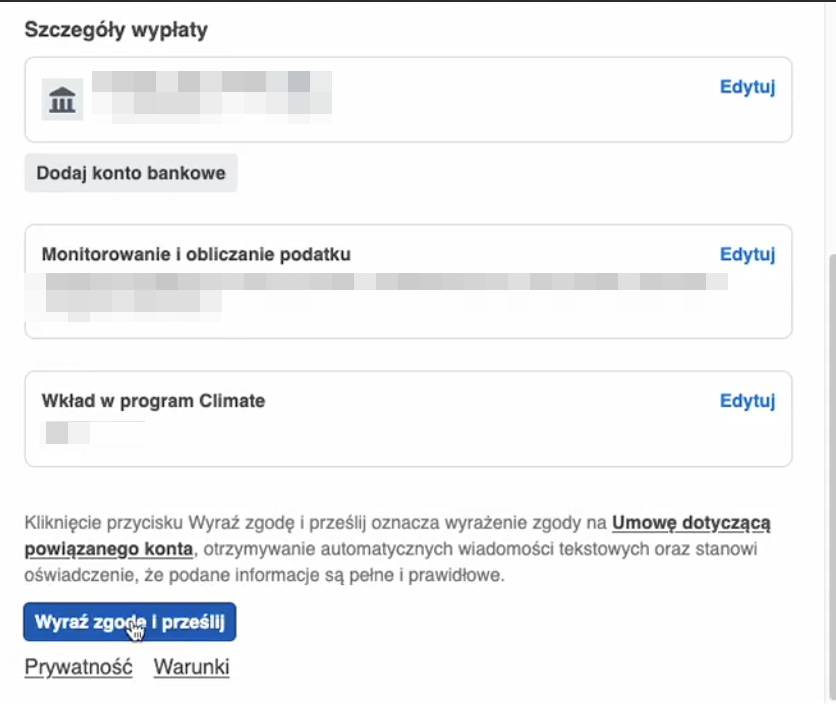This screenshot has height=704, width=836.
Task: Submit with Wyraź zgodę i prześlij
Action: pyautogui.click(x=130, y=622)
